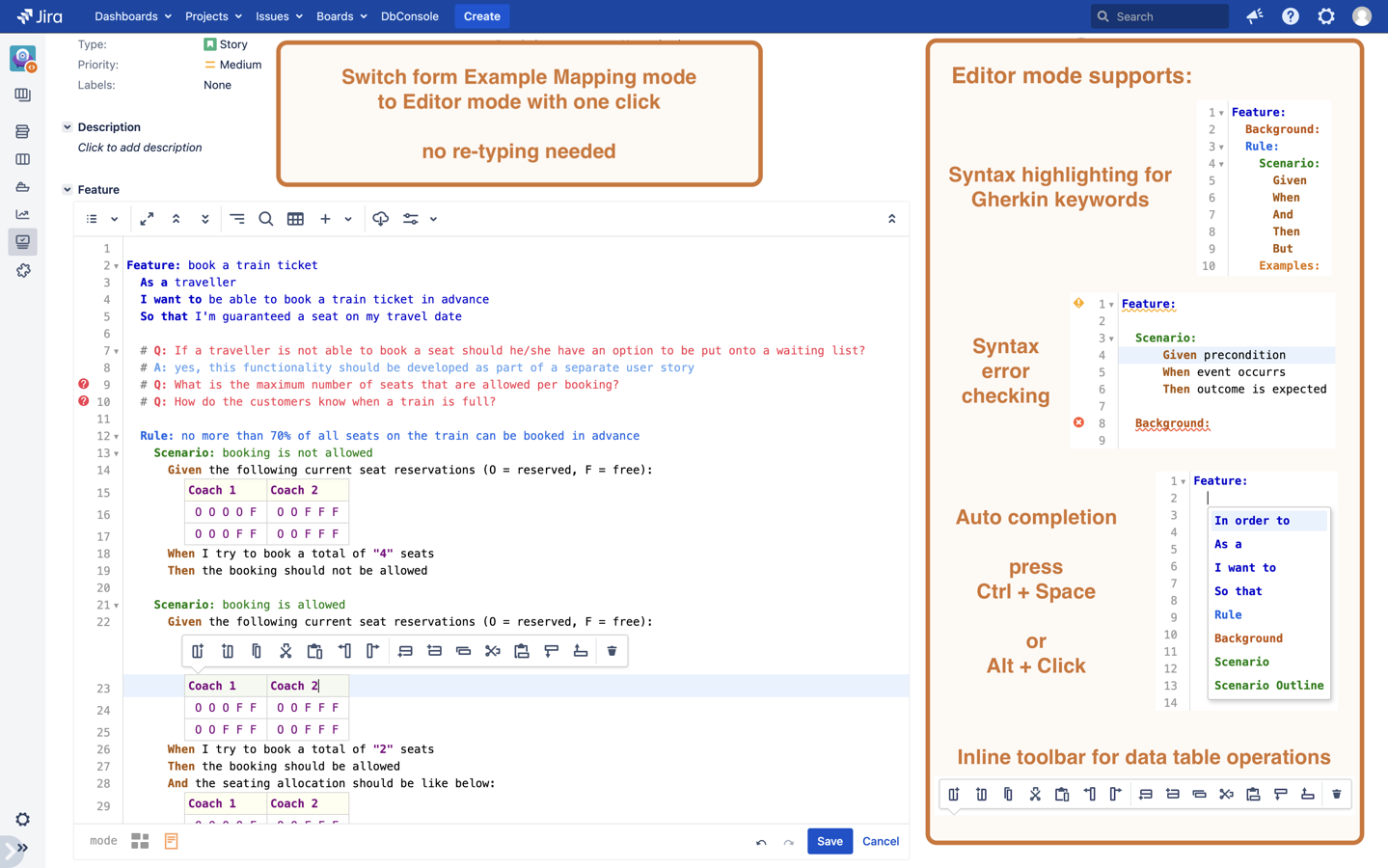Open the plus add dropdown arrow

tap(348, 219)
